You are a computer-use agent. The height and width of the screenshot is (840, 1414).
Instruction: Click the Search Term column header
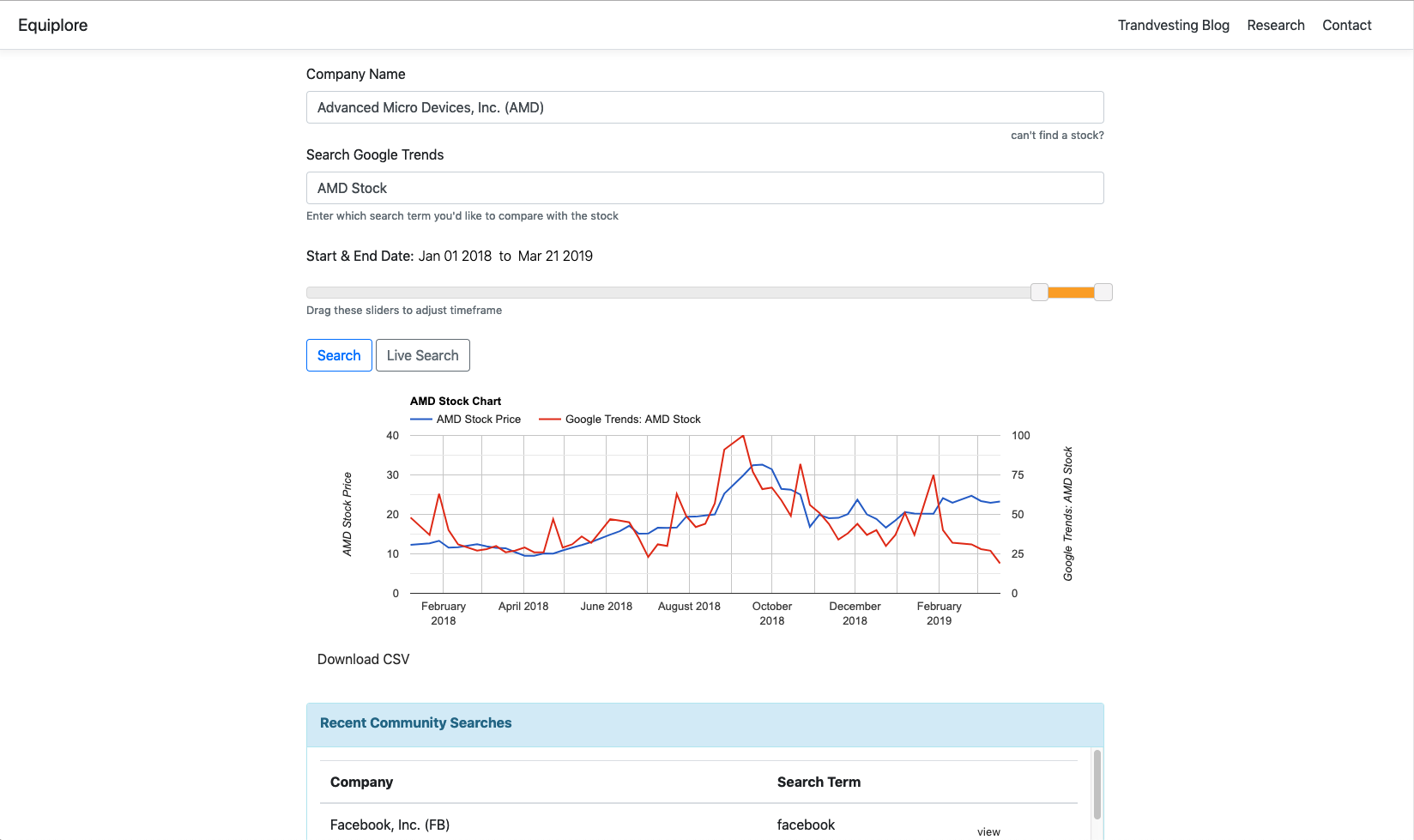(x=819, y=782)
